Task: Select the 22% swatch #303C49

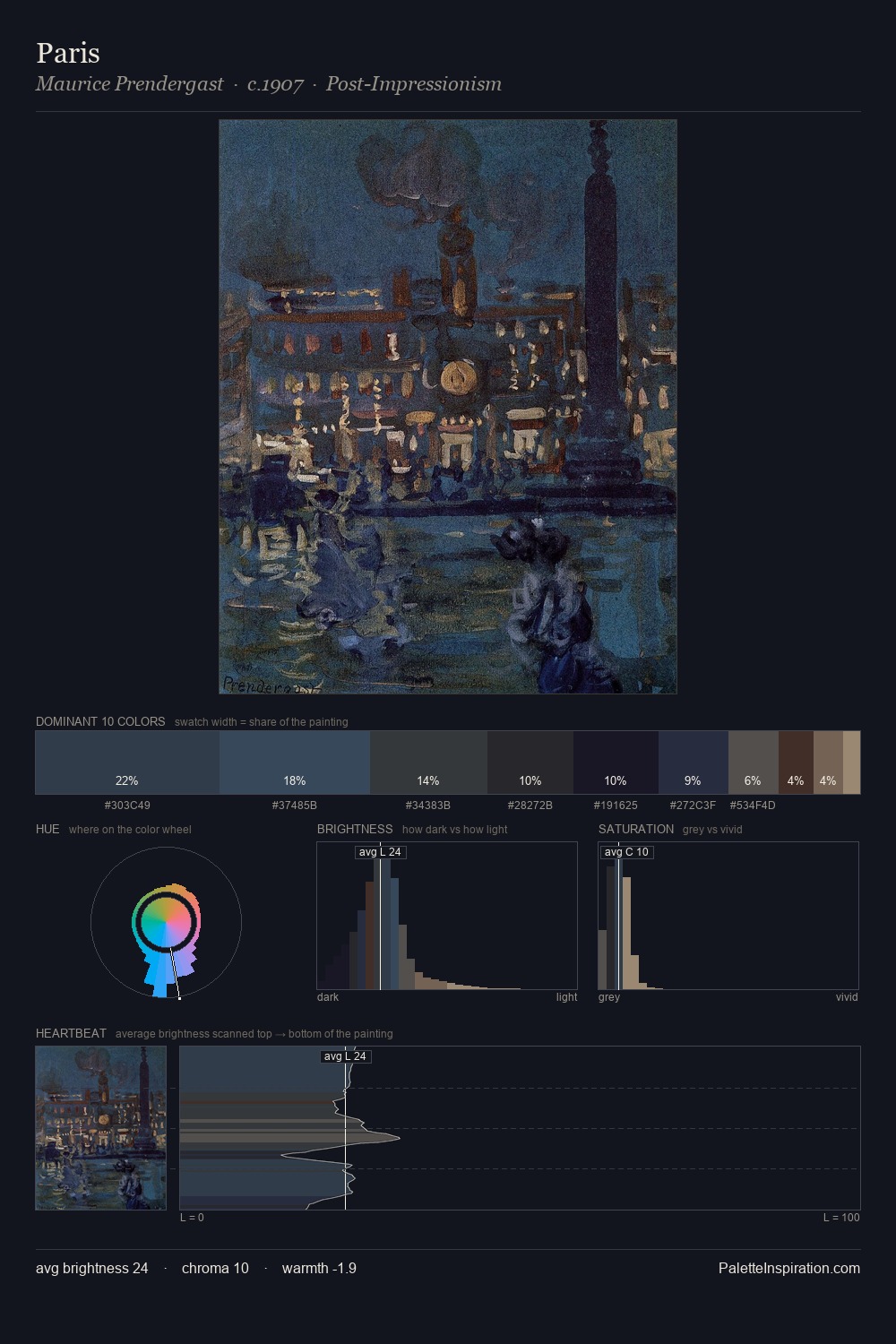Action: [127, 762]
